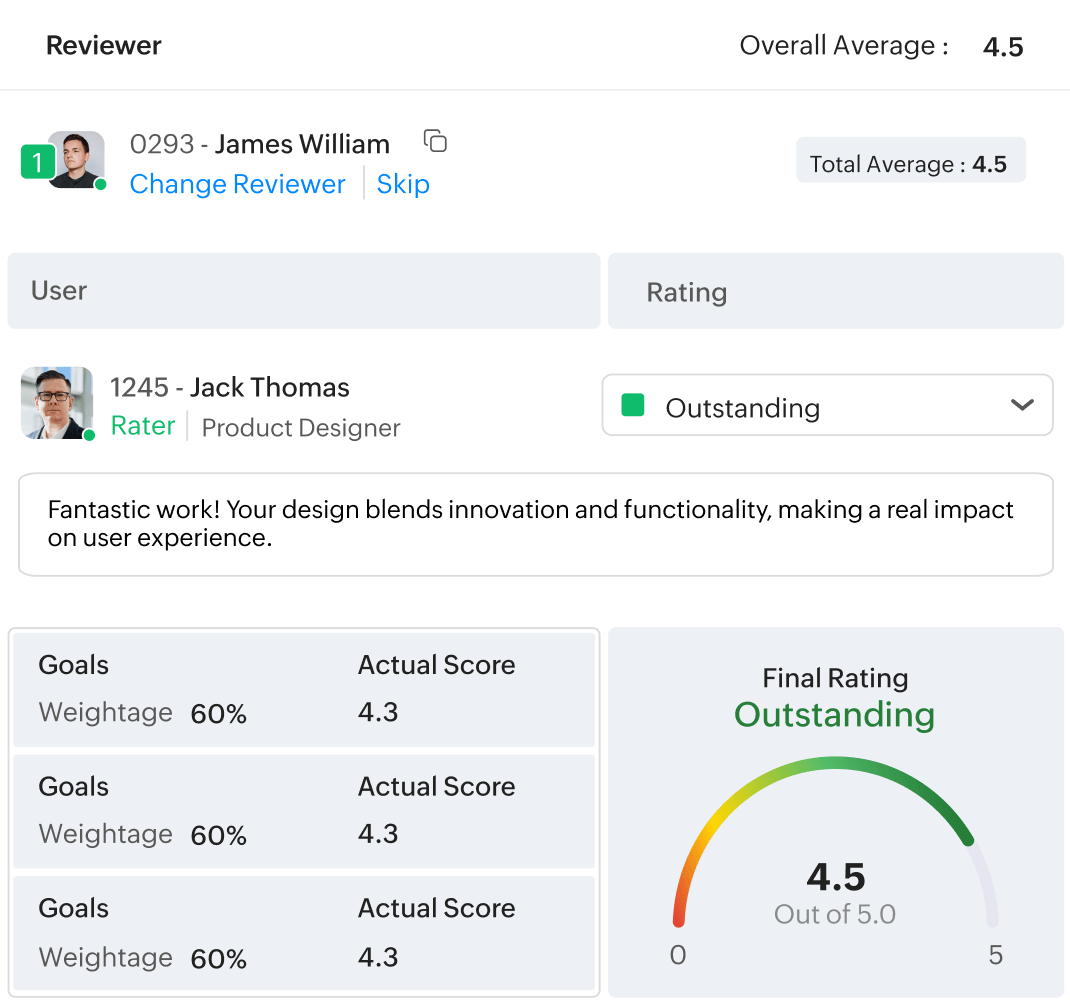Click the feedback comment text box

[535, 524]
